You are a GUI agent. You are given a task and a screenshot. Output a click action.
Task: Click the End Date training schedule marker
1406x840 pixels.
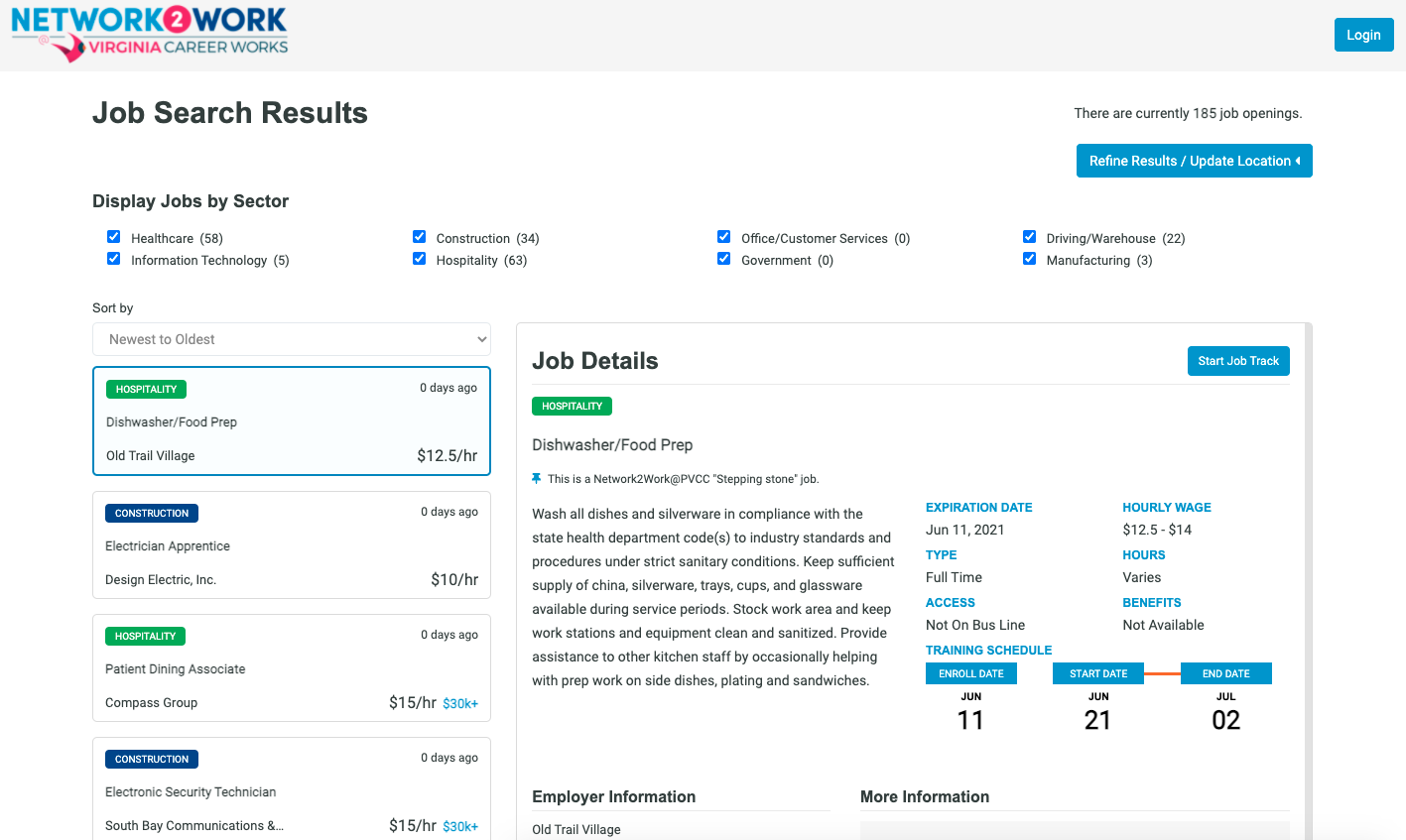coord(1225,673)
